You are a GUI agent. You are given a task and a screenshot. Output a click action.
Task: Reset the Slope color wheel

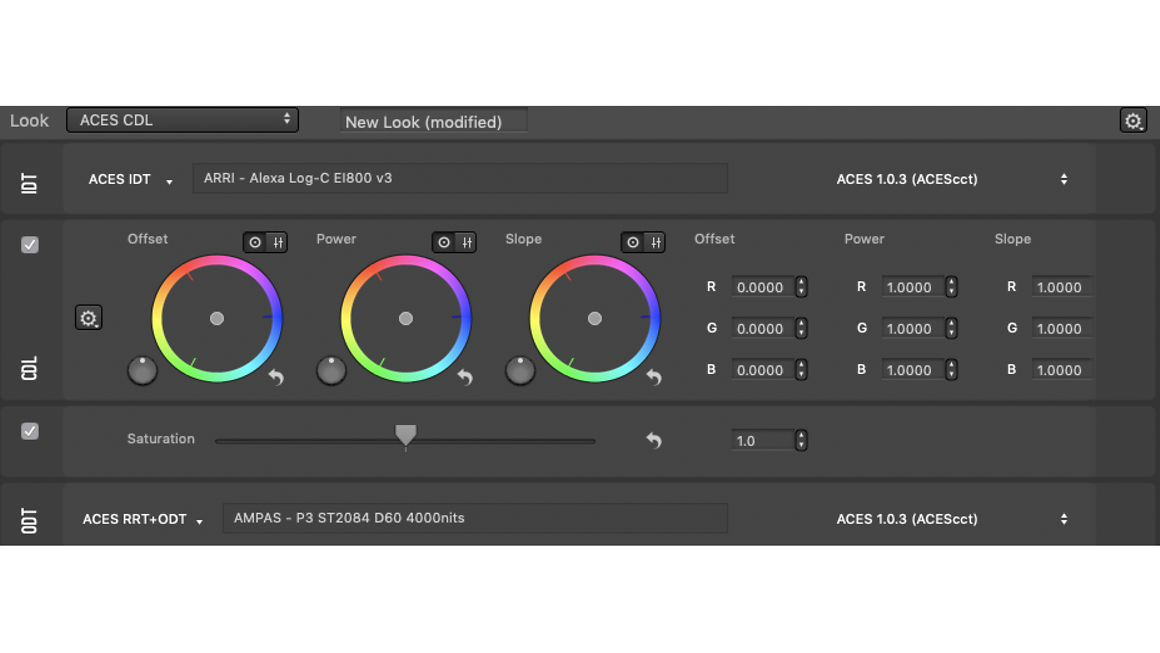pos(654,377)
